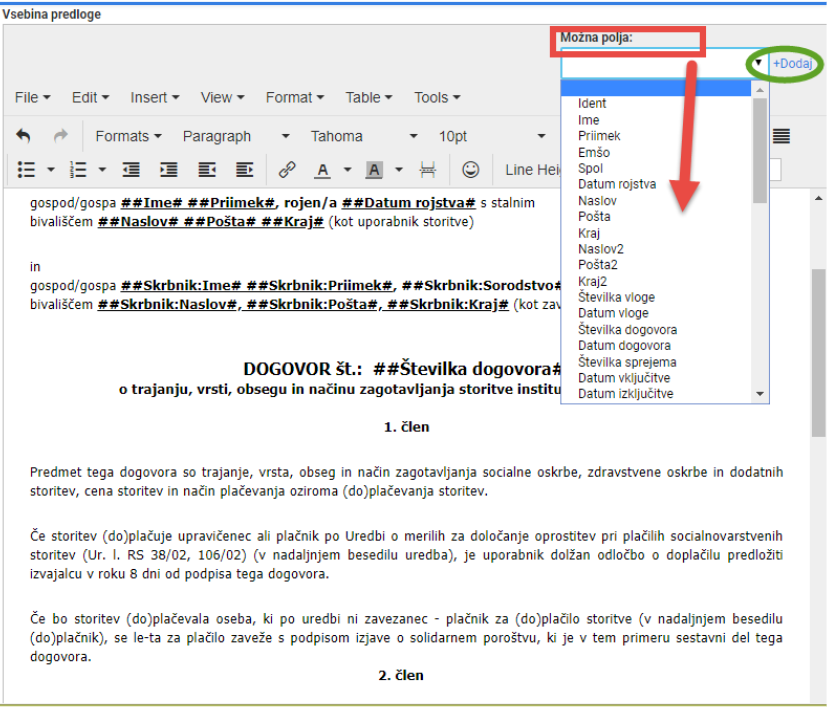Screen dimensions: 830x709
Task: Open the 10pt font size dropdown
Action: pos(492,137)
